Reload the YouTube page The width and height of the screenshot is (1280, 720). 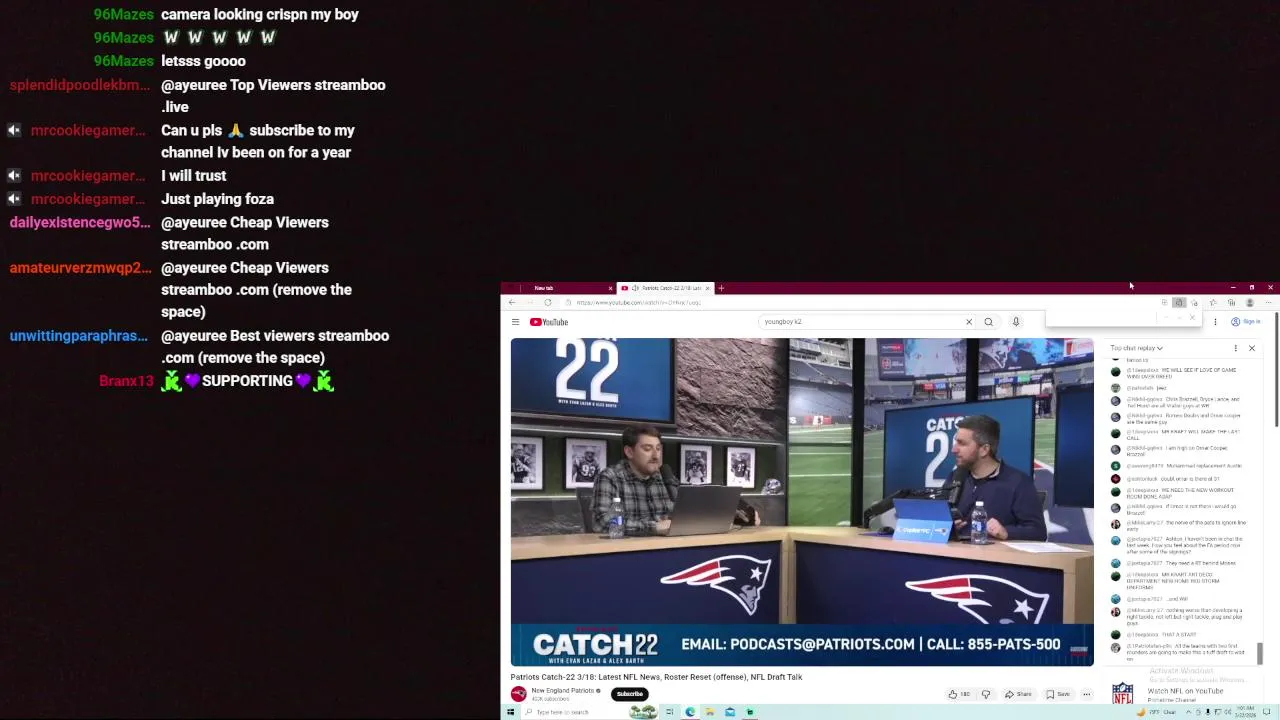tap(547, 302)
